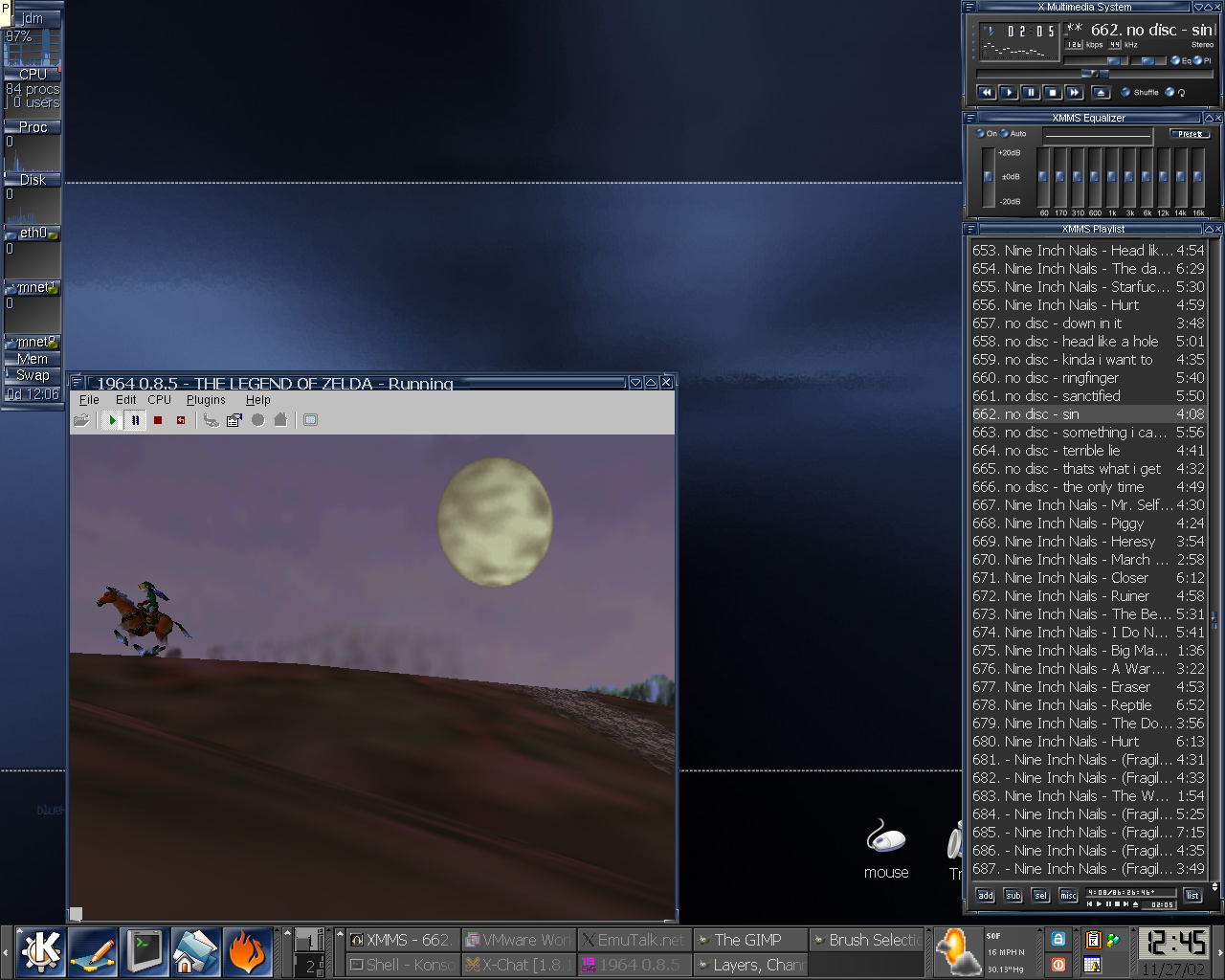Toggle the repeat button in XMMS
Viewport: 1225px width, 980px height.
coord(1175,93)
